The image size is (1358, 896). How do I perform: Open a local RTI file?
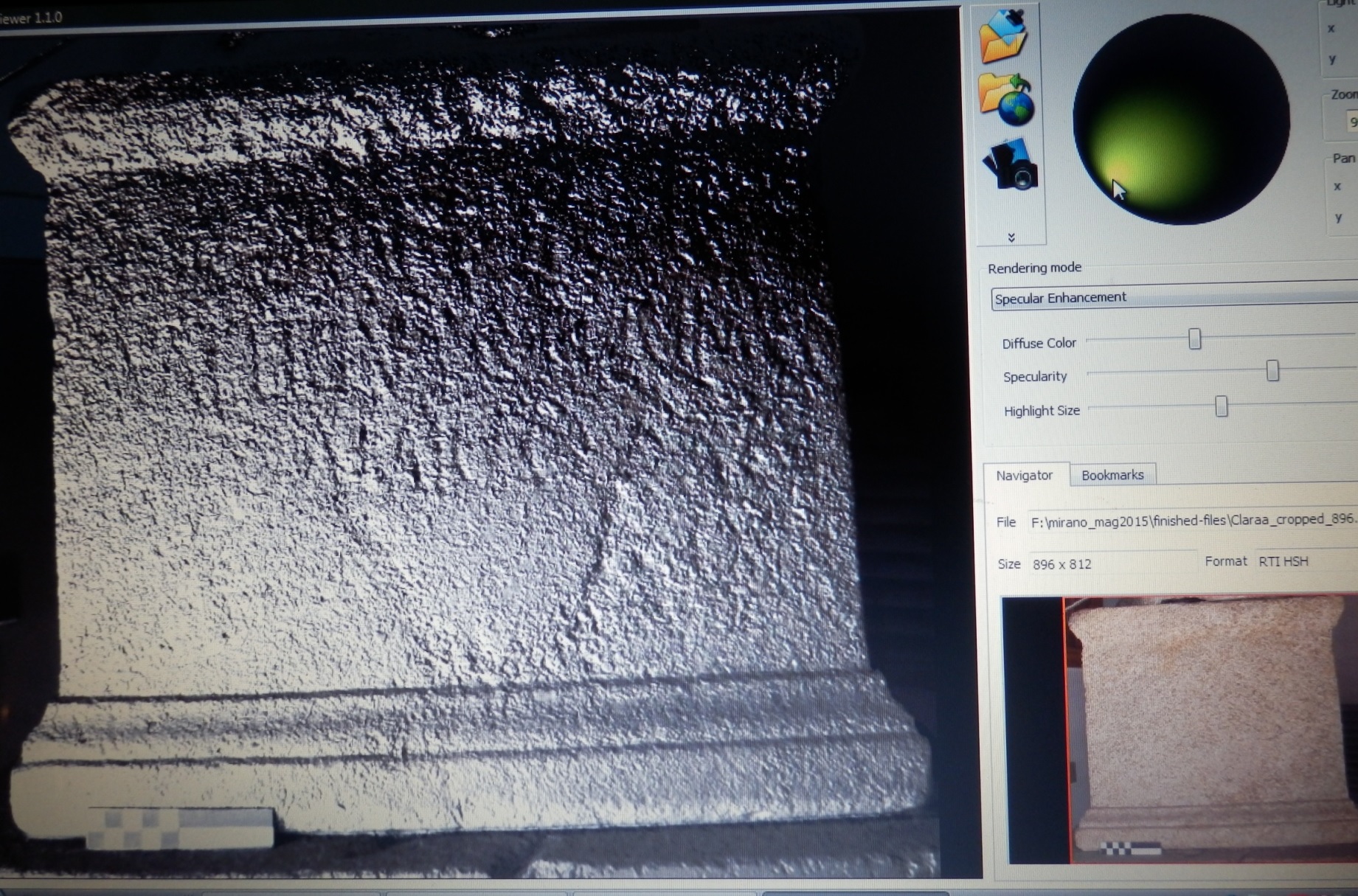tap(1003, 35)
